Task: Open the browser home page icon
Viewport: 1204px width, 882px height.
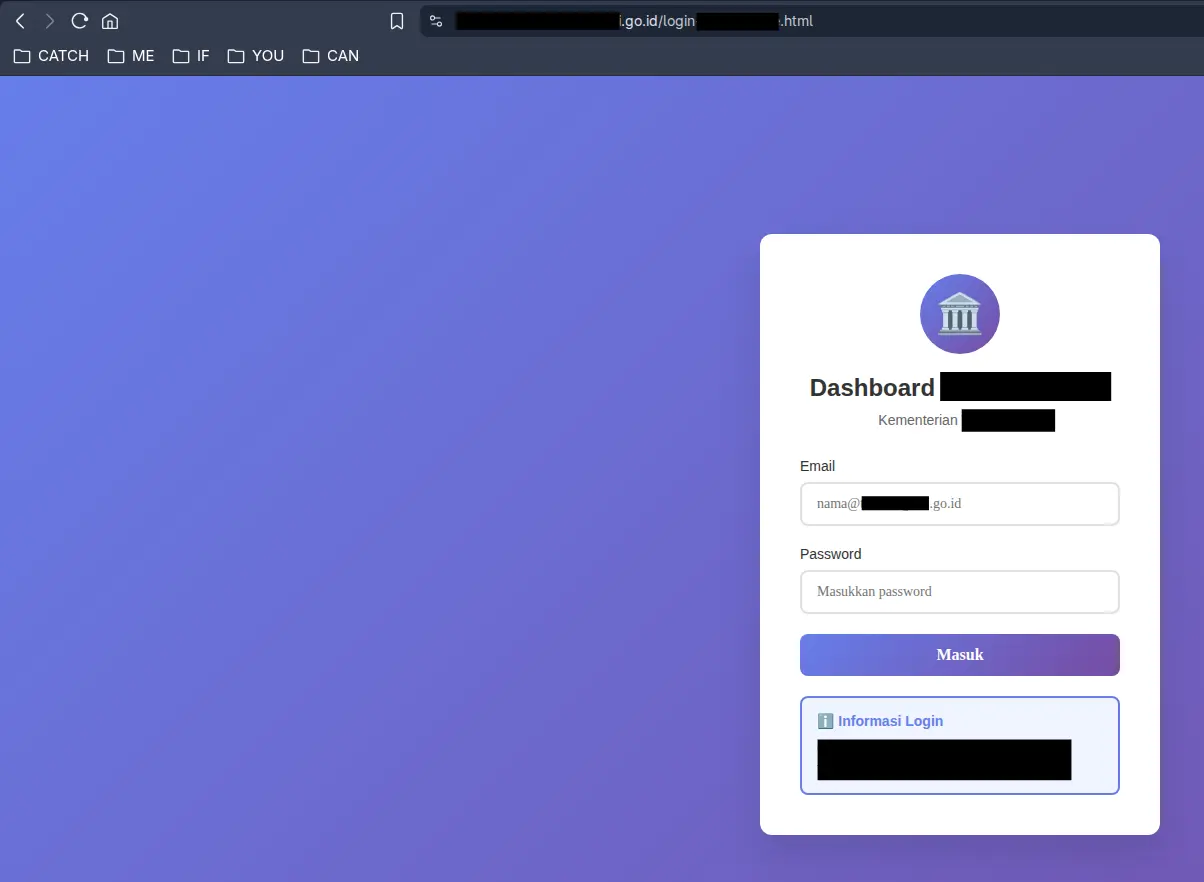Action: 111,21
